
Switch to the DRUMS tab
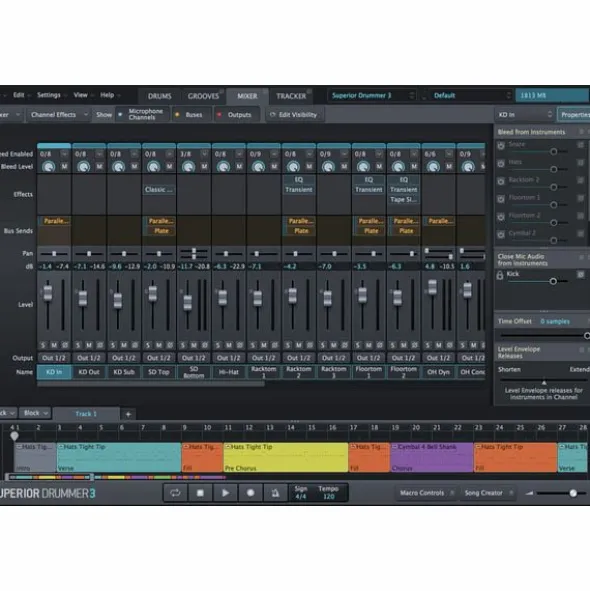tap(159, 96)
